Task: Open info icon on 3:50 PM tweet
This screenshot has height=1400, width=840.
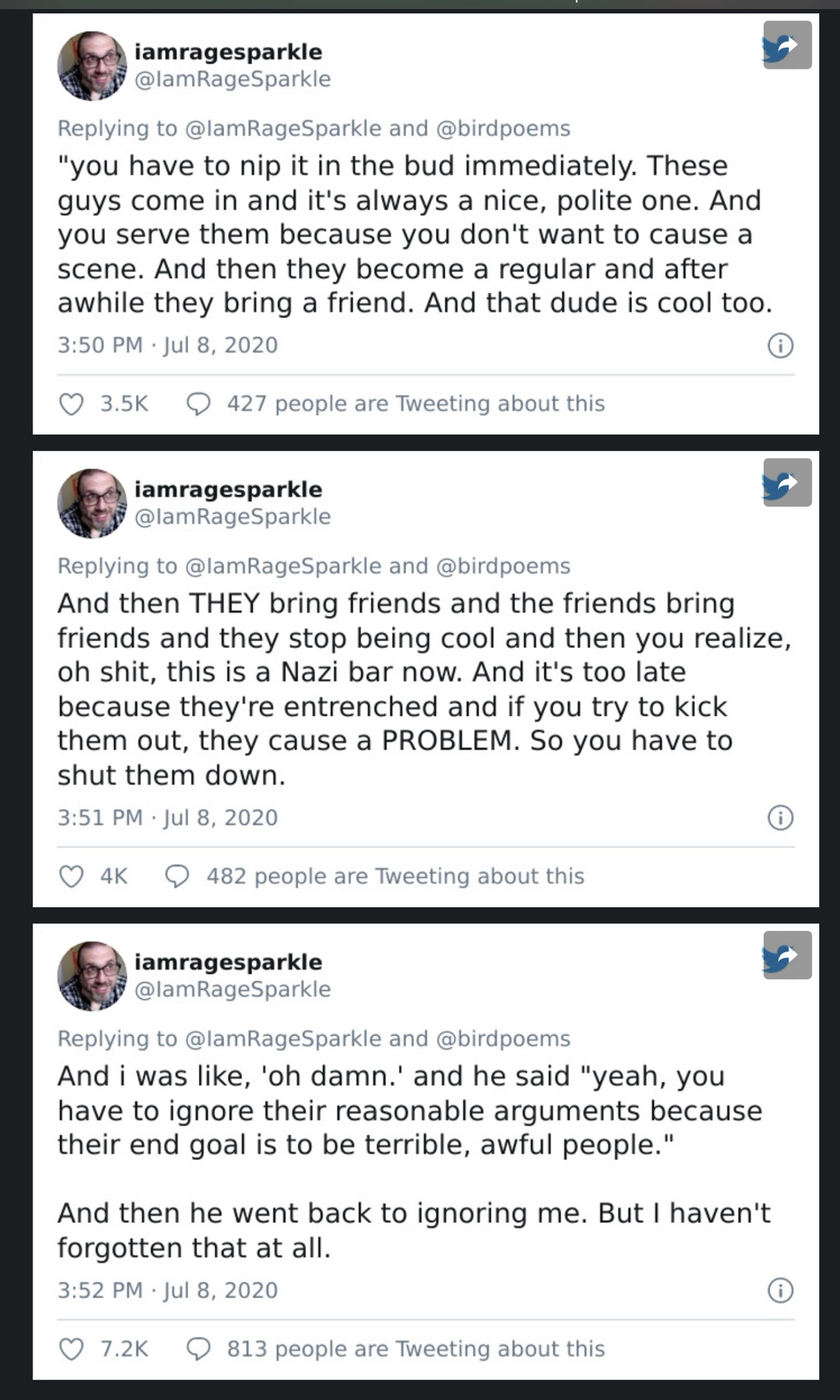Action: [780, 346]
